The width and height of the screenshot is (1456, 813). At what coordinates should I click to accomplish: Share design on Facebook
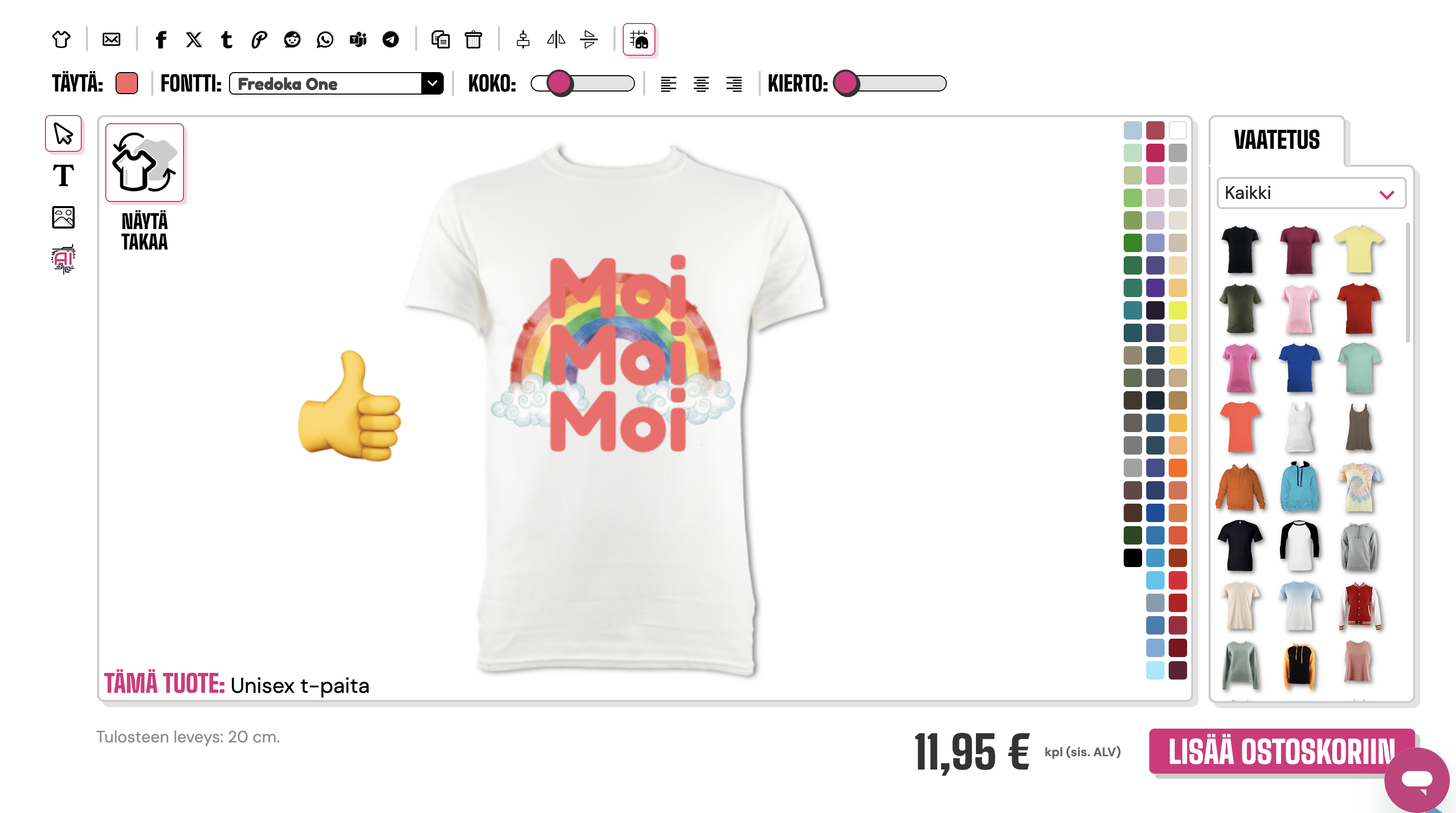pyautogui.click(x=161, y=39)
